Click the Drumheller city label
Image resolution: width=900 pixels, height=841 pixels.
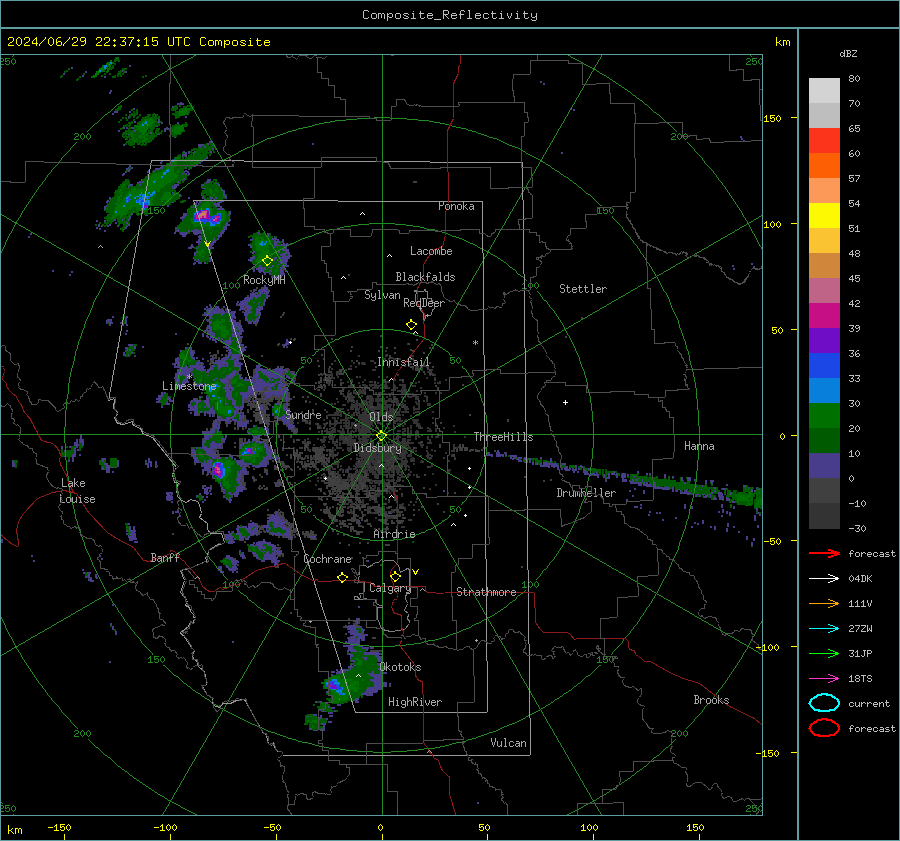click(586, 493)
